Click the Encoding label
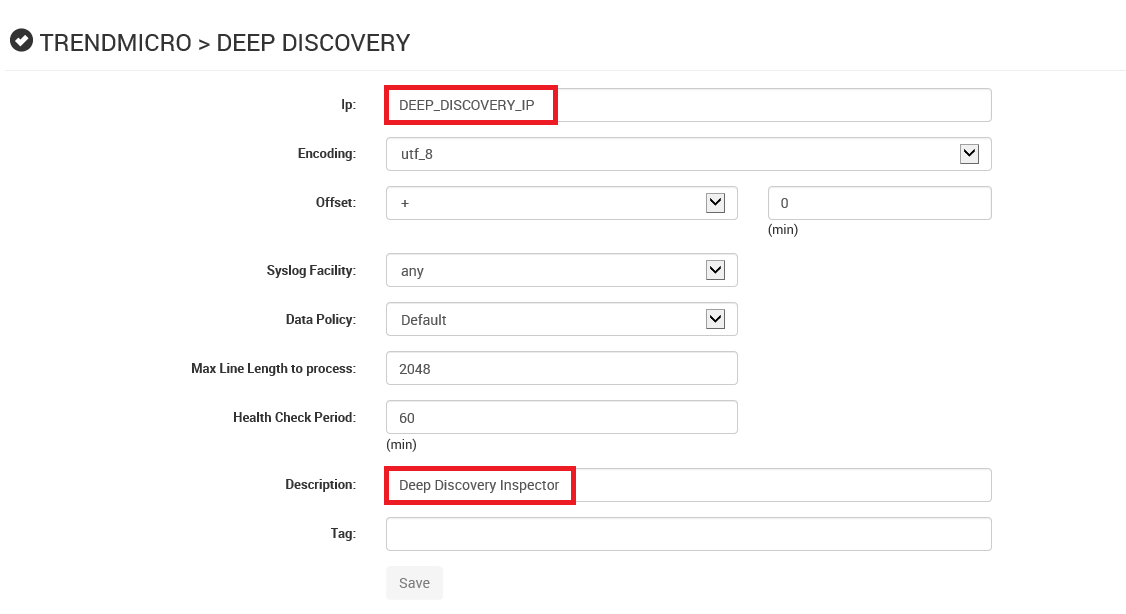Viewport: 1126px width, 614px height. 327,154
